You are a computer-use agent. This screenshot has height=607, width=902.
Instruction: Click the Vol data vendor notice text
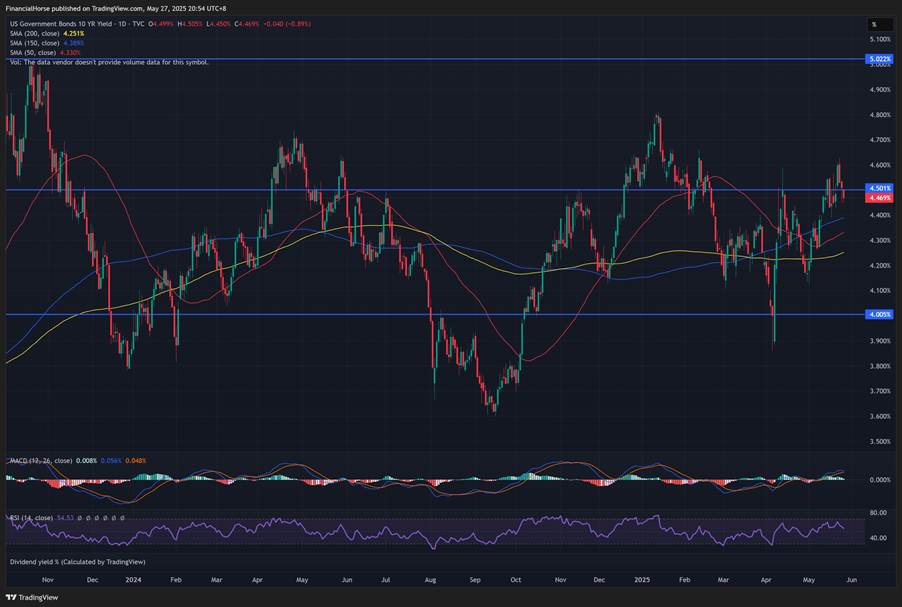[x=110, y=62]
